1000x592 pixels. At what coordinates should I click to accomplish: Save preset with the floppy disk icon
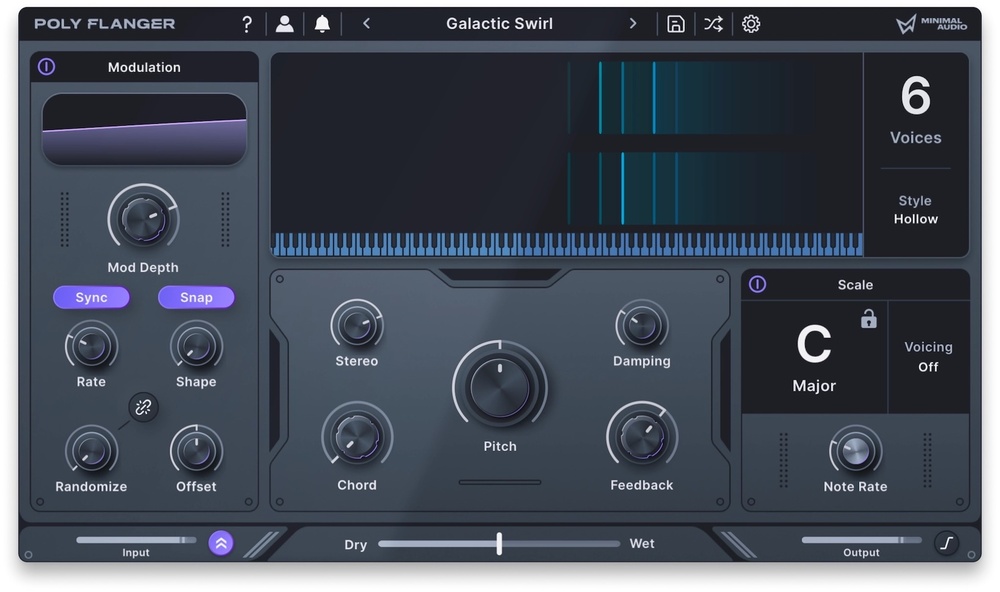pyautogui.click(x=676, y=24)
